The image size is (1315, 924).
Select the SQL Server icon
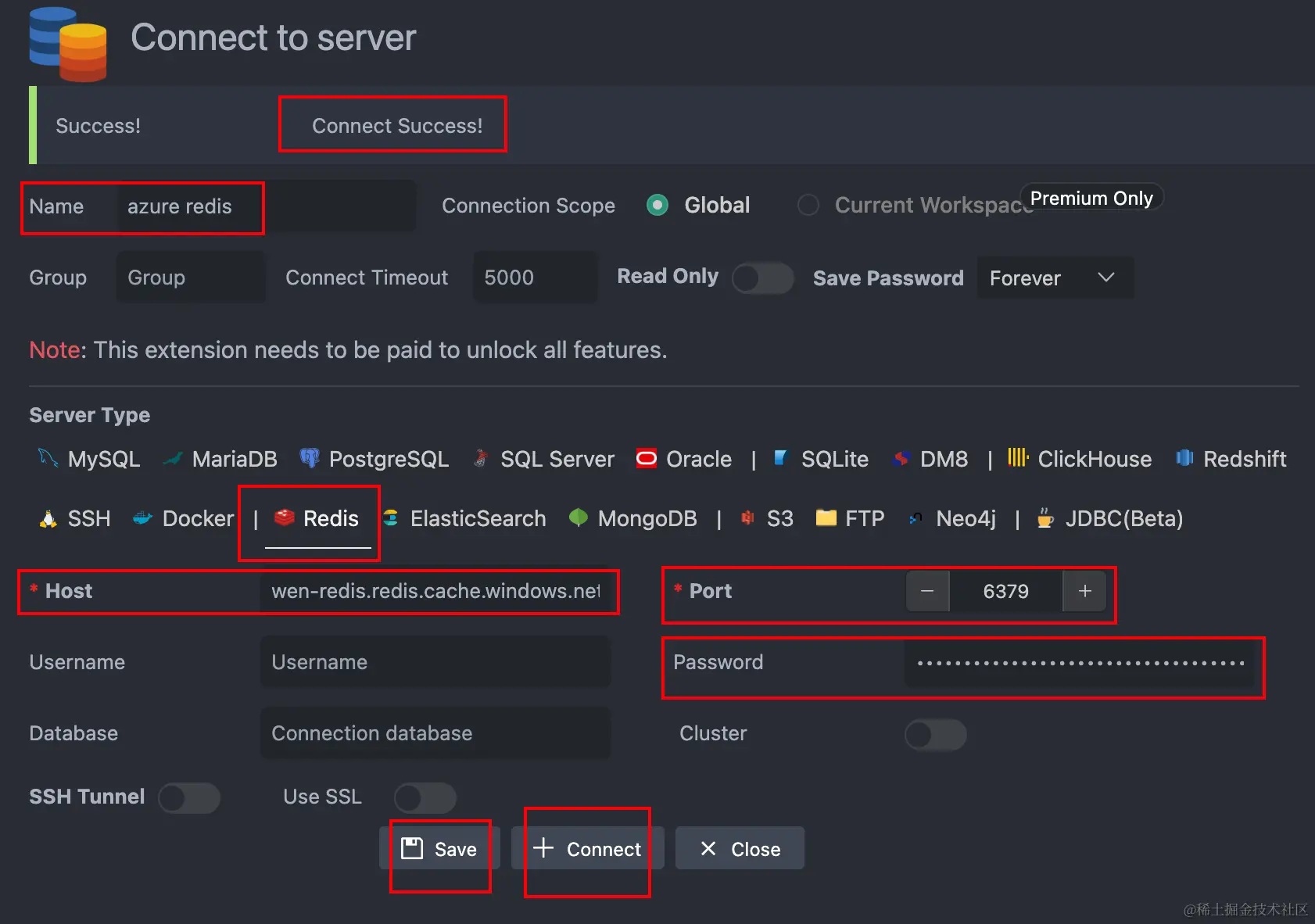point(481,458)
